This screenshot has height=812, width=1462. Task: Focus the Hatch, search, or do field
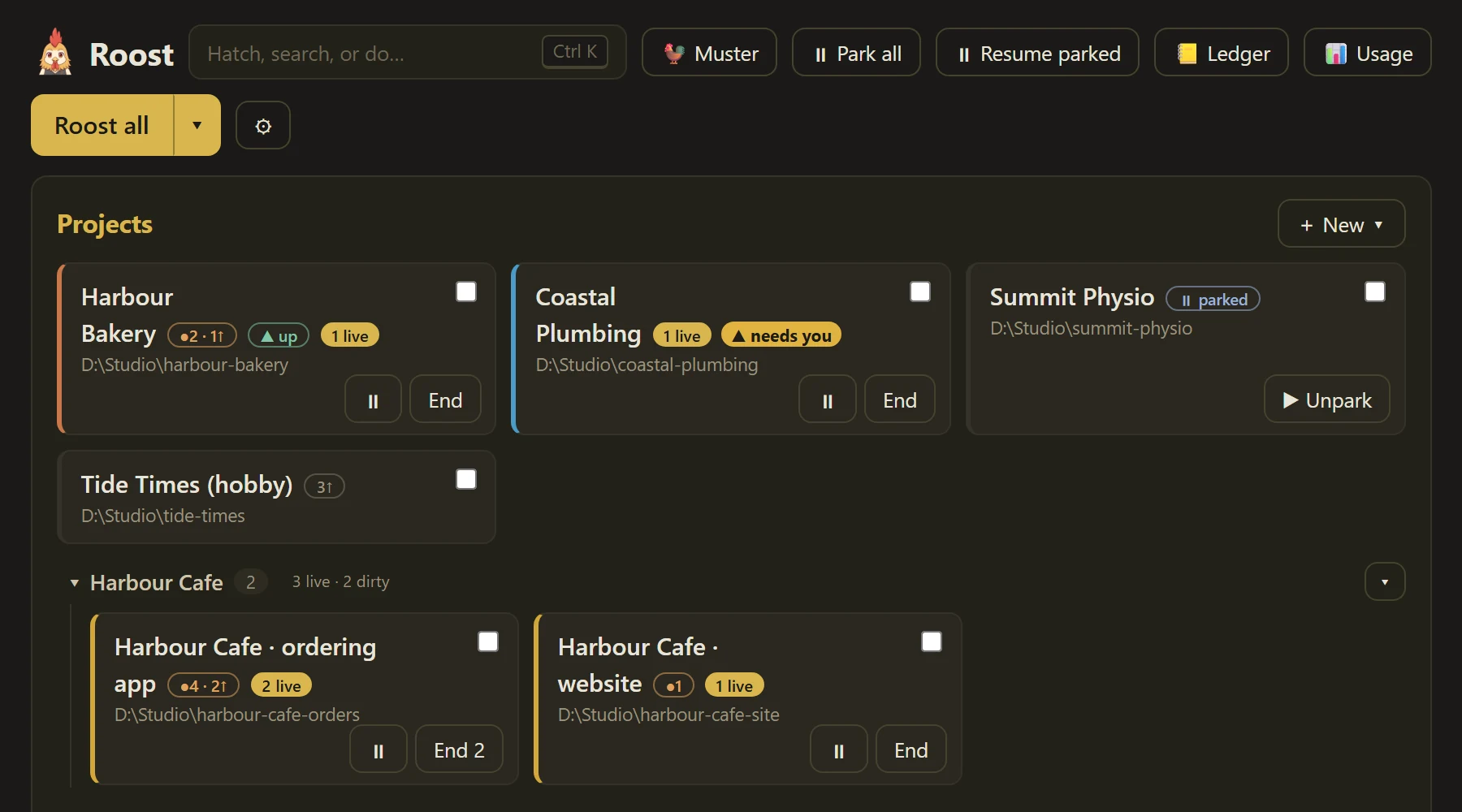(x=407, y=53)
